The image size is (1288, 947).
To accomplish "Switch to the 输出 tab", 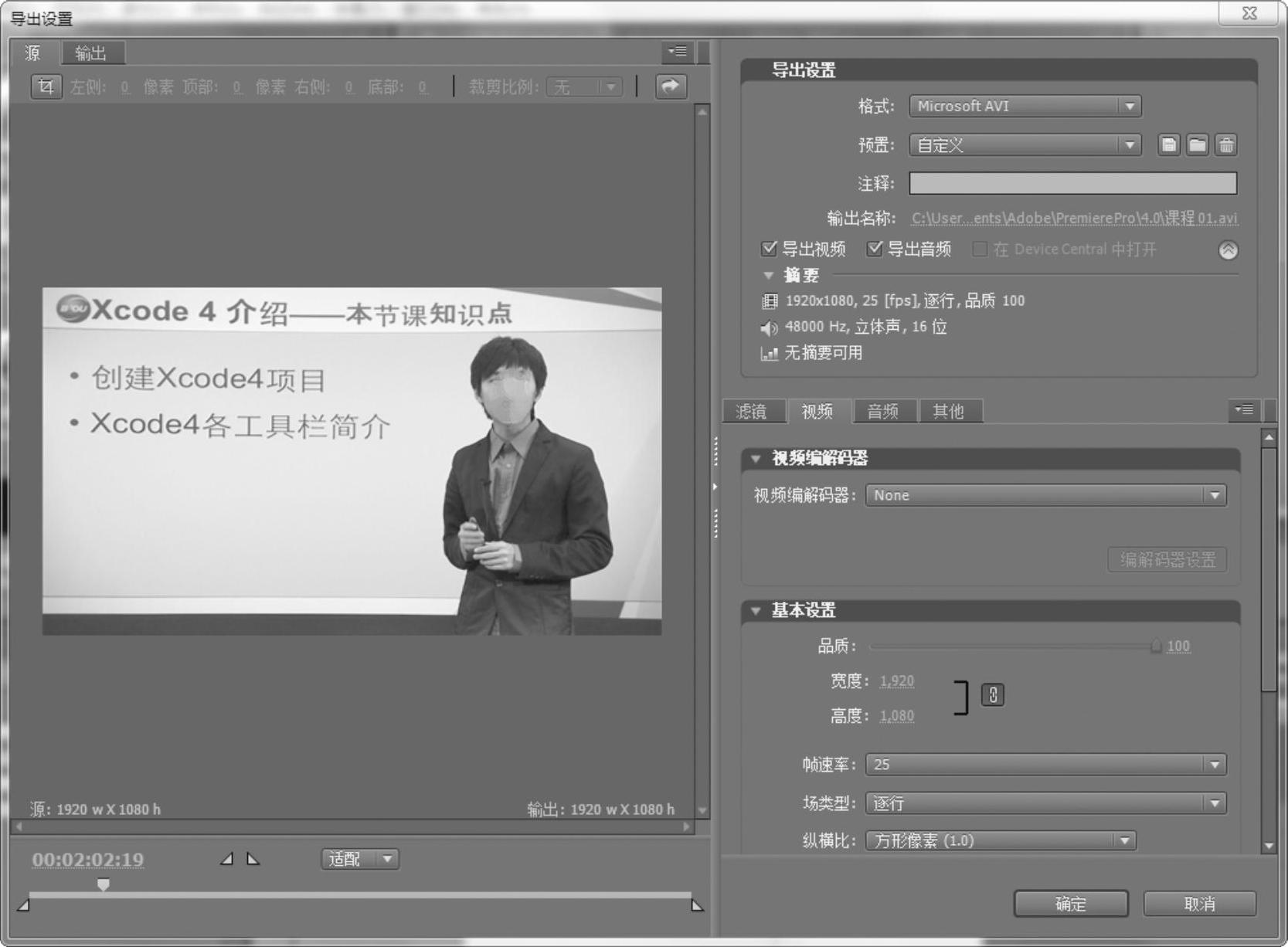I will pos(92,53).
